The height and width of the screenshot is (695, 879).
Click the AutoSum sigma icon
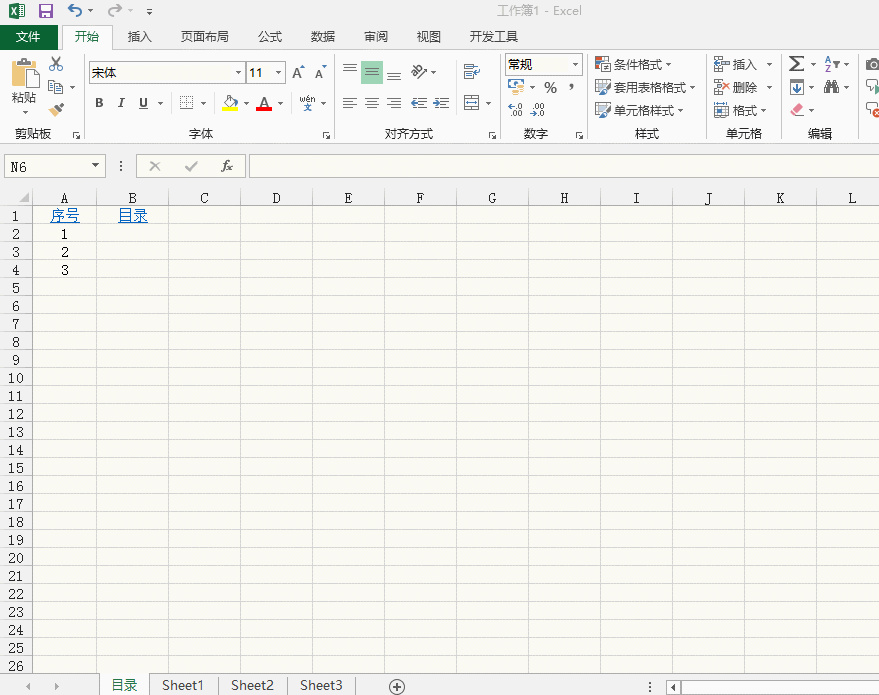[797, 64]
